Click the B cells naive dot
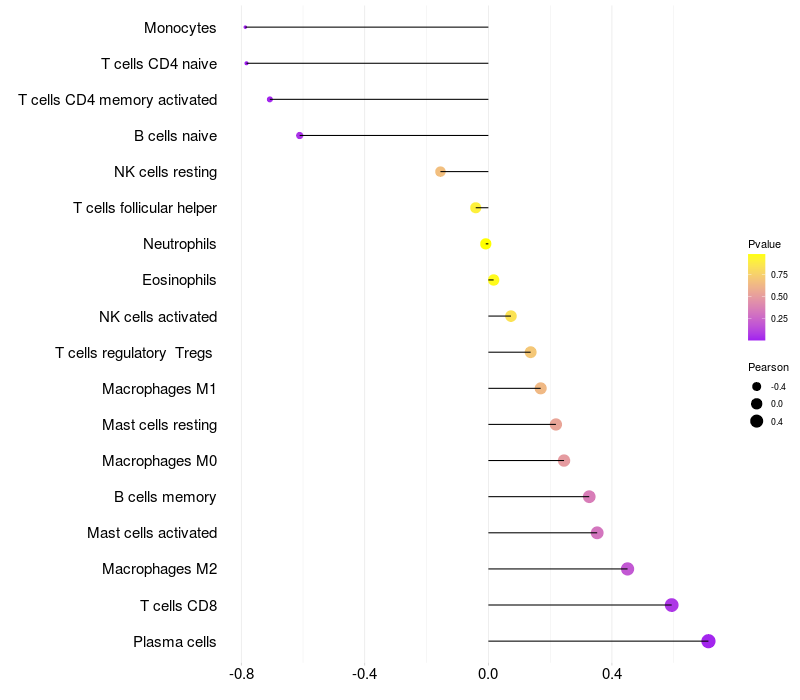 tap(299, 135)
